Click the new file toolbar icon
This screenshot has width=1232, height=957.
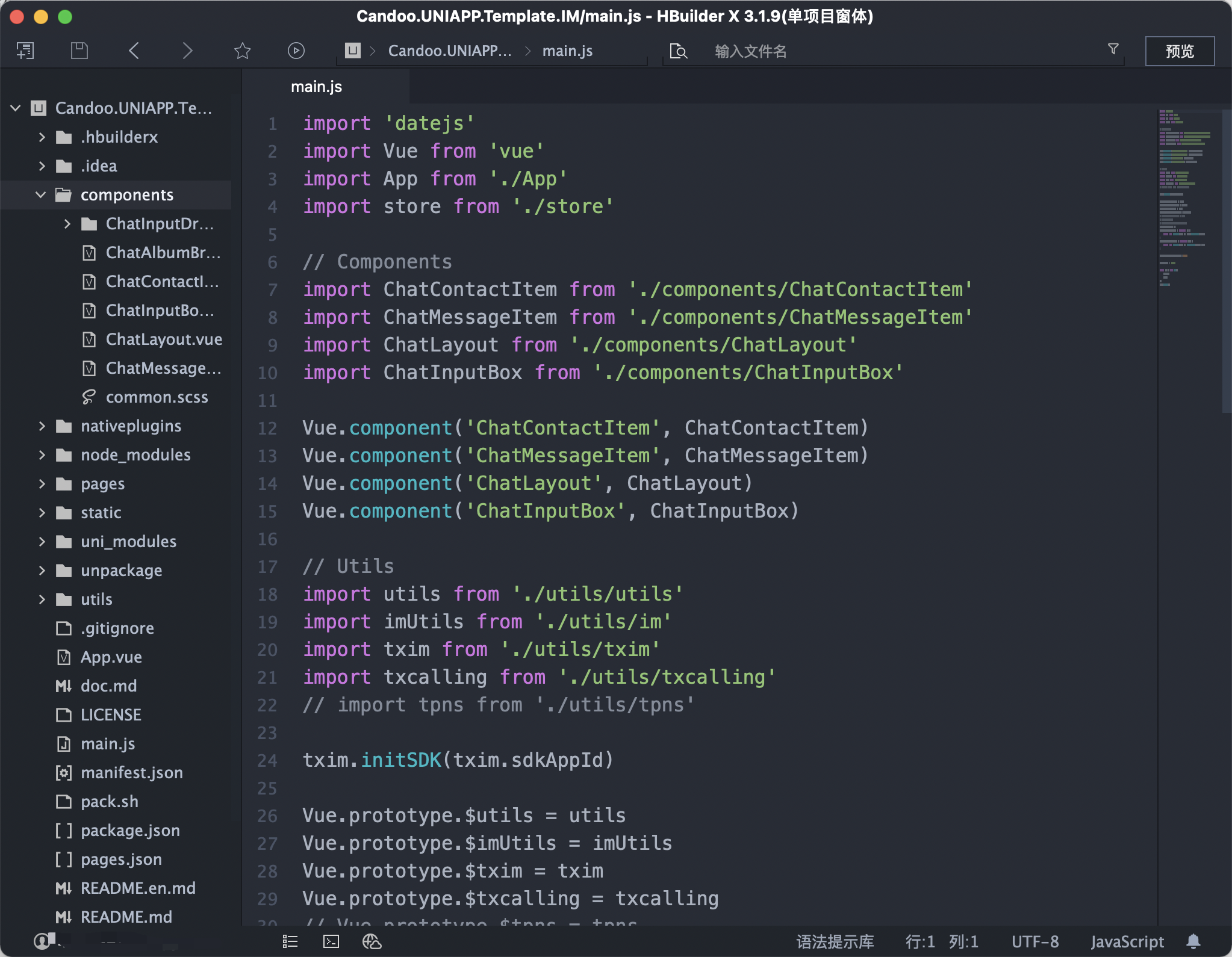pyautogui.click(x=25, y=51)
